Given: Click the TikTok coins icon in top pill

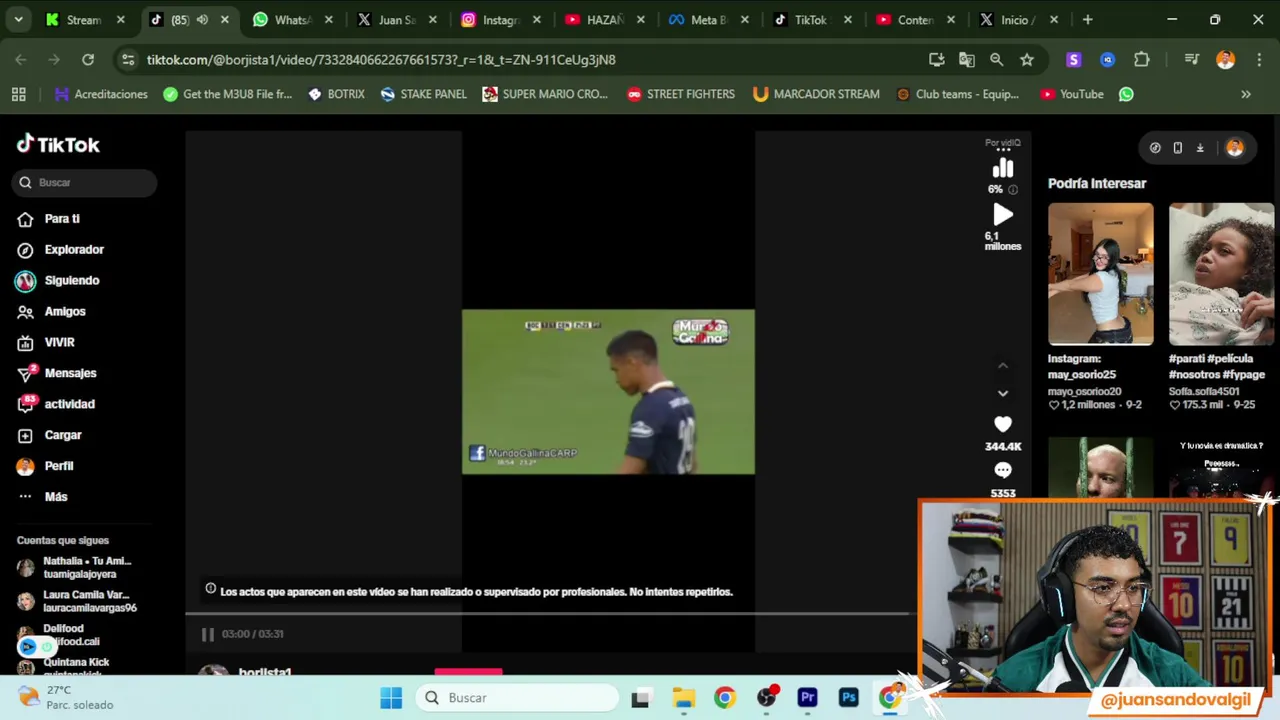Looking at the screenshot, I should click(x=1155, y=148).
